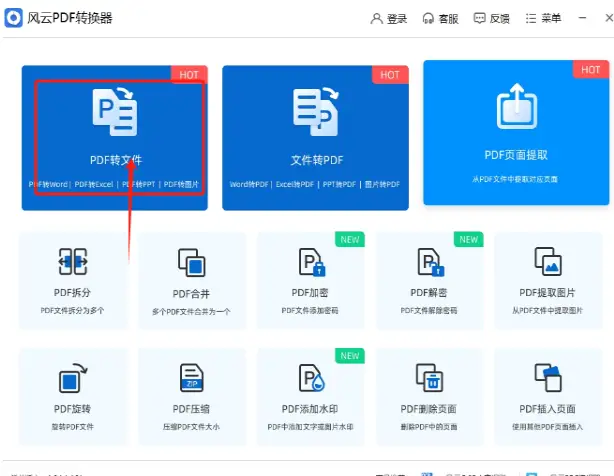Choose Word转PDF link
The height and width of the screenshot is (476, 614).
249,184
